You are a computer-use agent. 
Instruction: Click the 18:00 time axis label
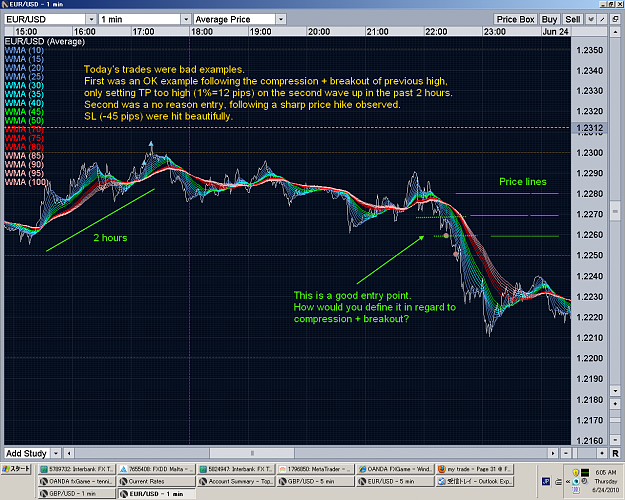[x=202, y=31]
